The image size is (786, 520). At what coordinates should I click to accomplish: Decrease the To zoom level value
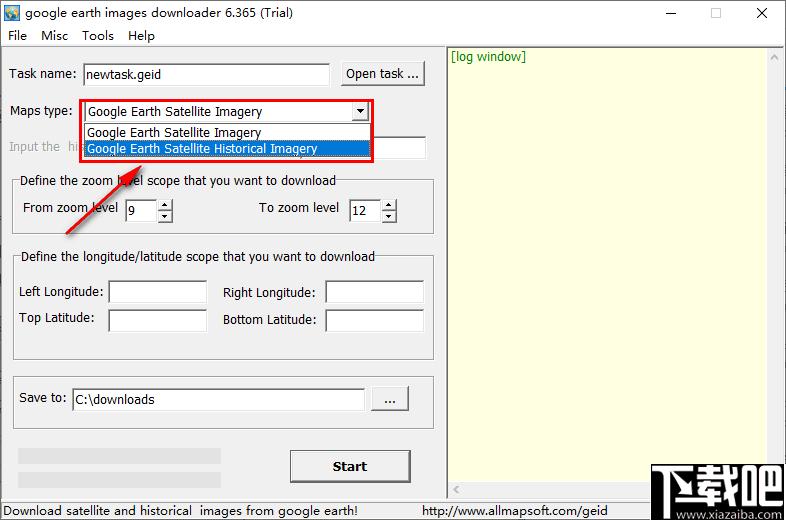[388, 216]
